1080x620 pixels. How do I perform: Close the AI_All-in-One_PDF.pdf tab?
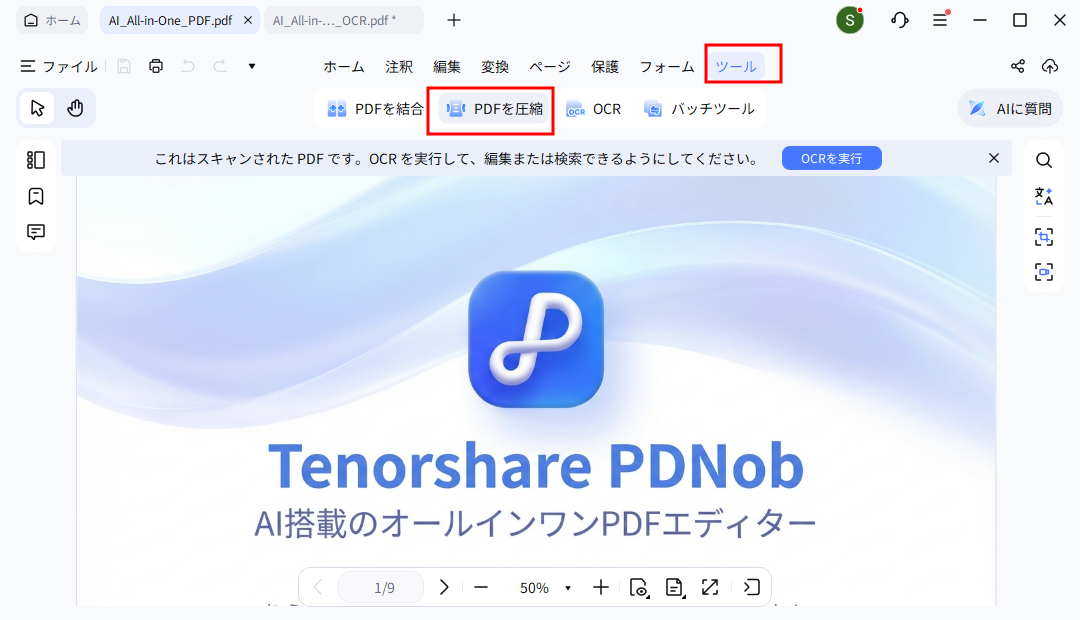(248, 21)
